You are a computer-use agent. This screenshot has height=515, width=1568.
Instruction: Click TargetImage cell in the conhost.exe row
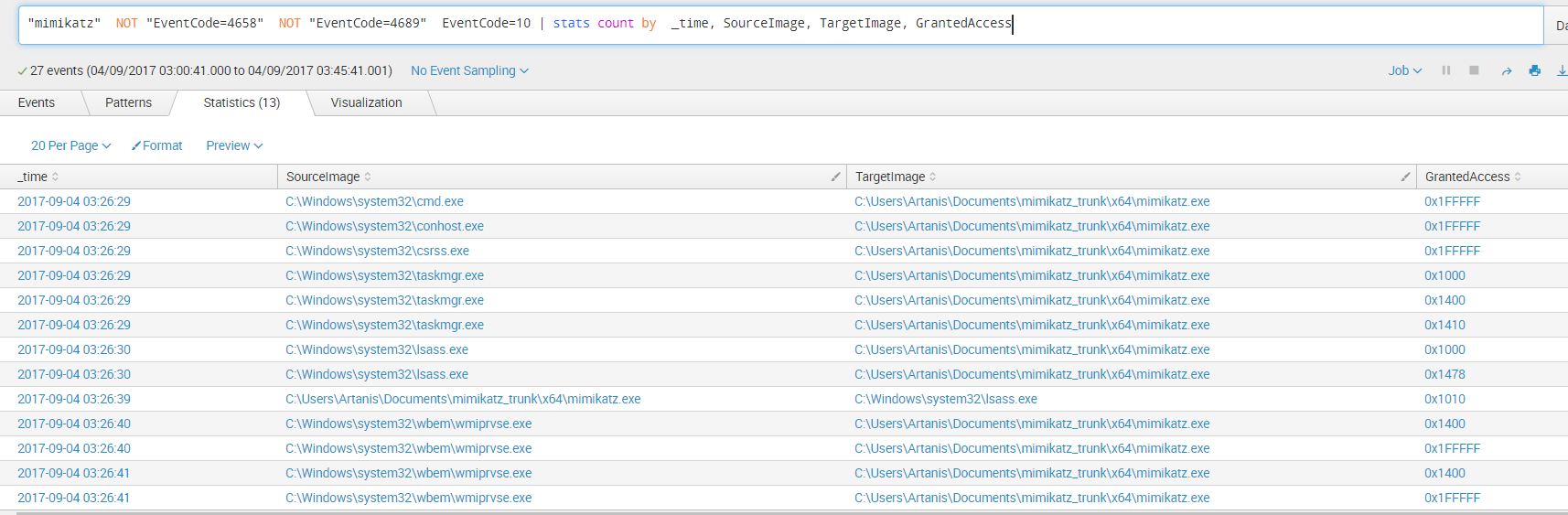click(1032, 226)
